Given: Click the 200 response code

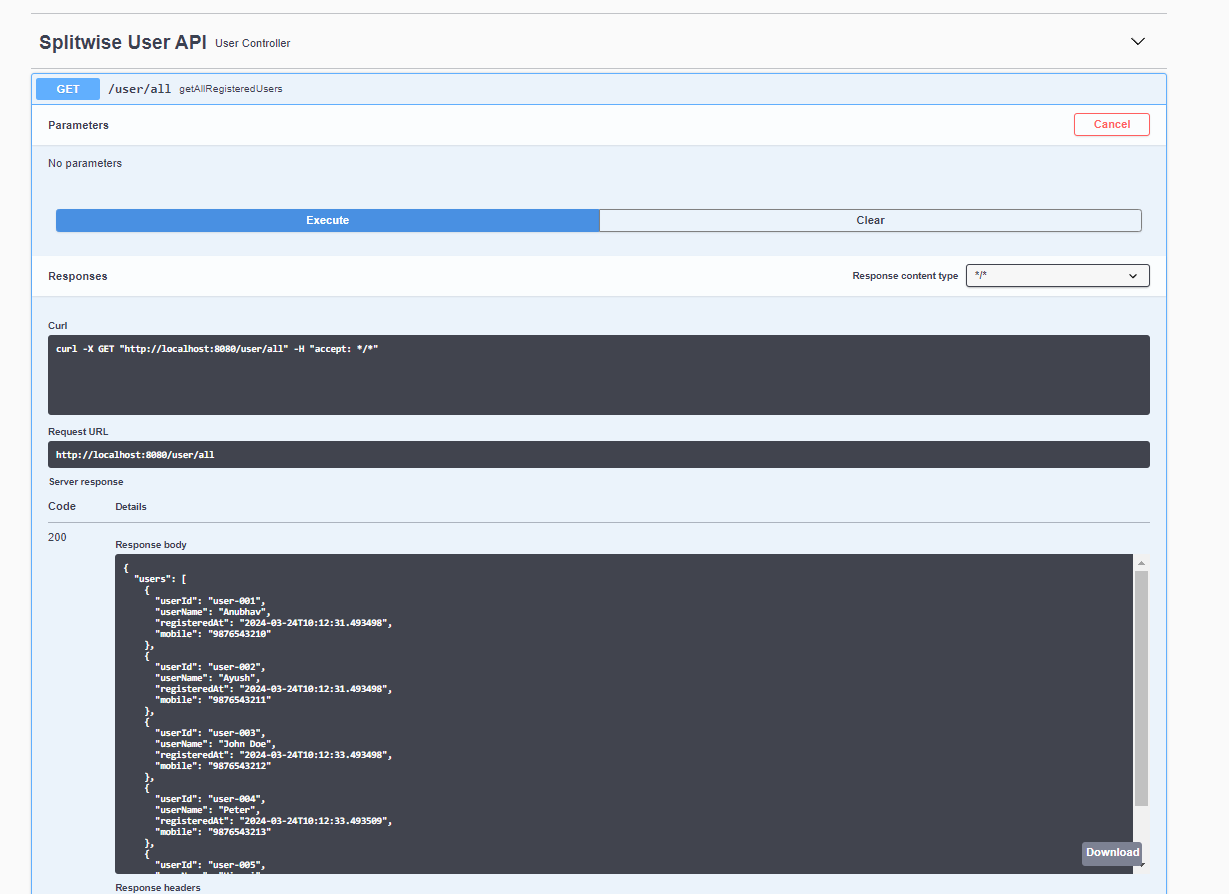Looking at the screenshot, I should 57,538.
